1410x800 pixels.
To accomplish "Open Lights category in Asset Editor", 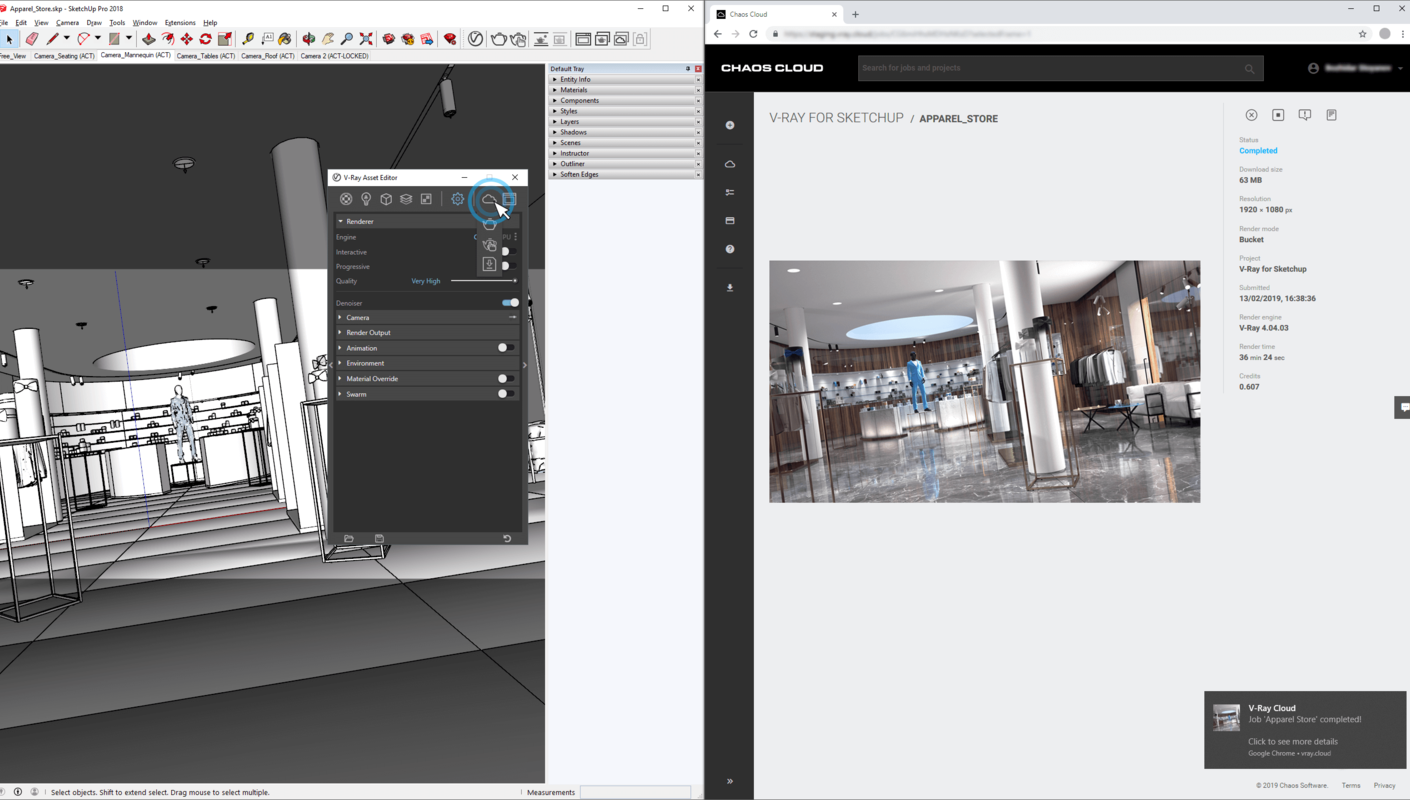I will pyautogui.click(x=366, y=199).
